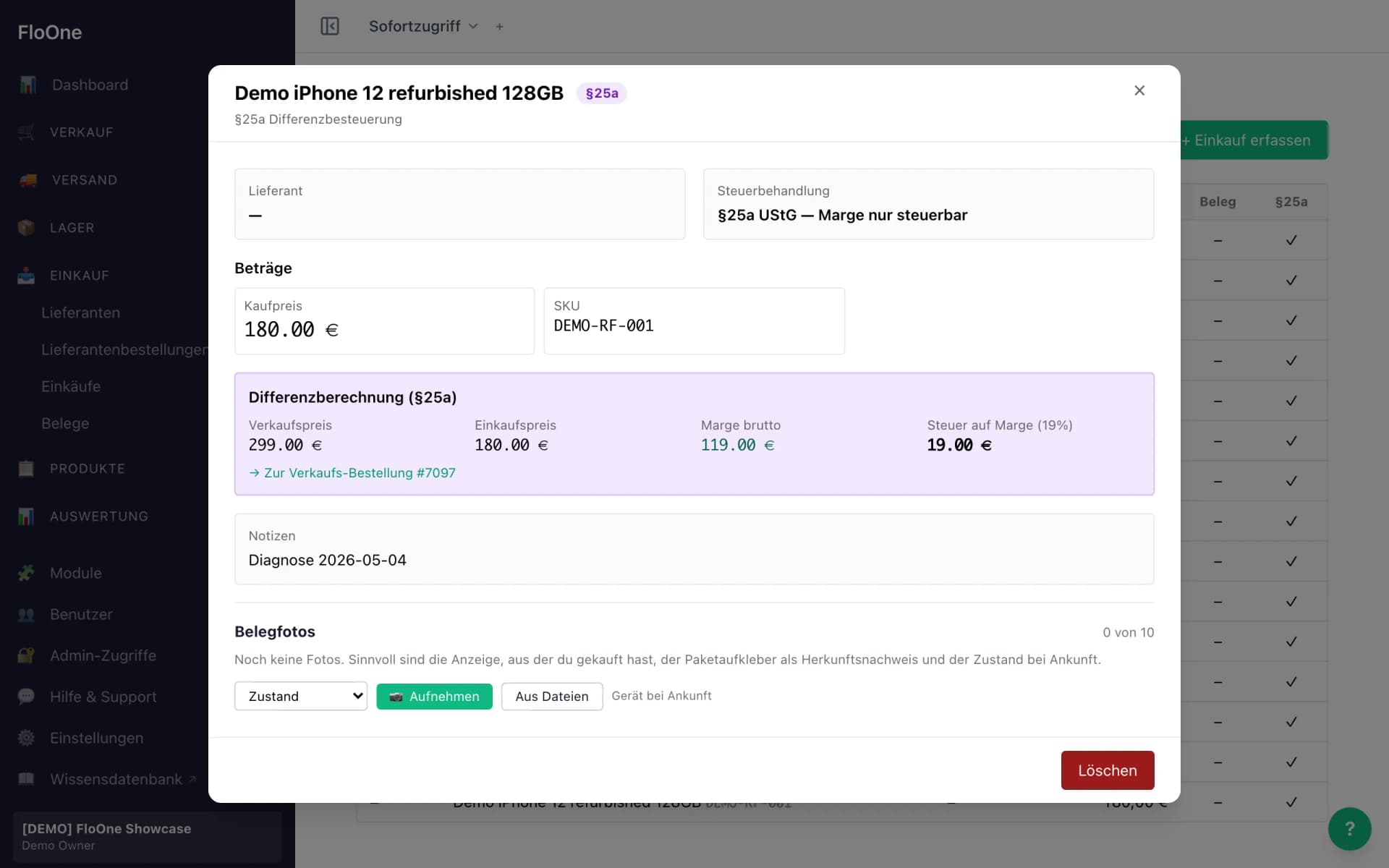The height and width of the screenshot is (868, 1389).
Task: Click the Einkauf erfassen button
Action: coord(1254,140)
